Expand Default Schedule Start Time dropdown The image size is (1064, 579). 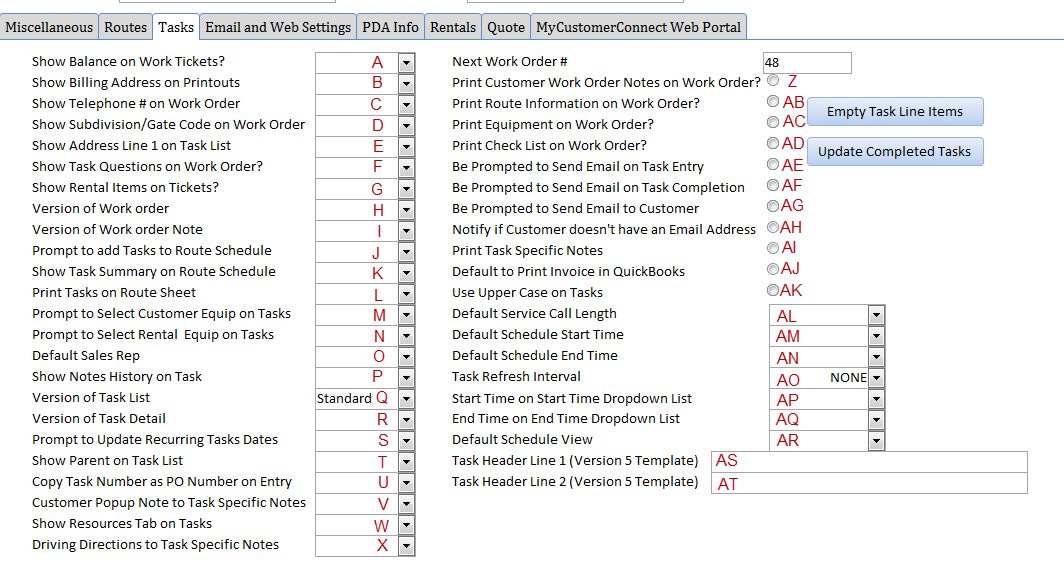877,337
